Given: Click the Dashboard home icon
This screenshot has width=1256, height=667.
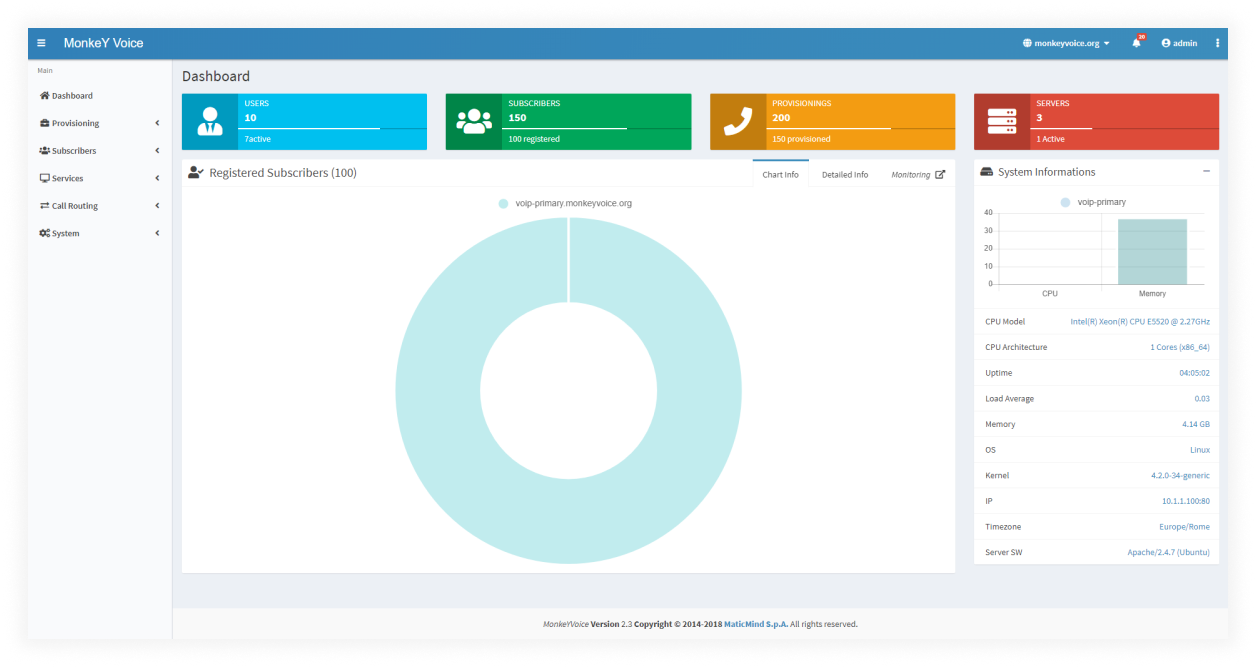Looking at the screenshot, I should pos(44,96).
